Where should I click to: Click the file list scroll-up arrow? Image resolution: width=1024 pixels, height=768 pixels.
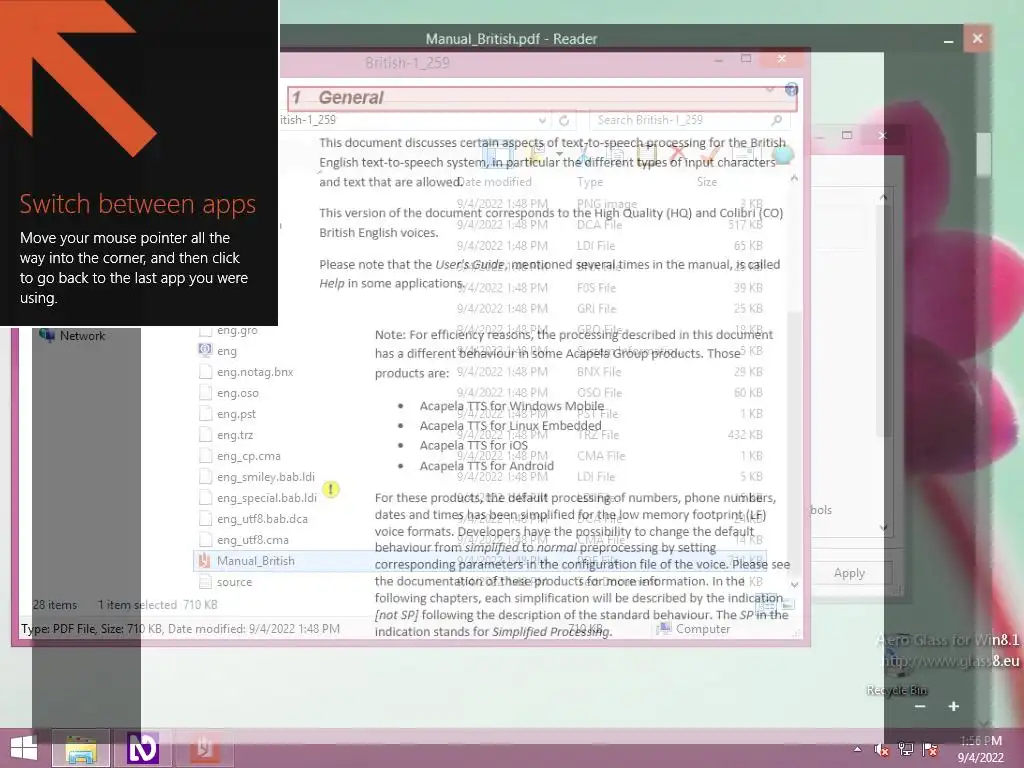[794, 178]
